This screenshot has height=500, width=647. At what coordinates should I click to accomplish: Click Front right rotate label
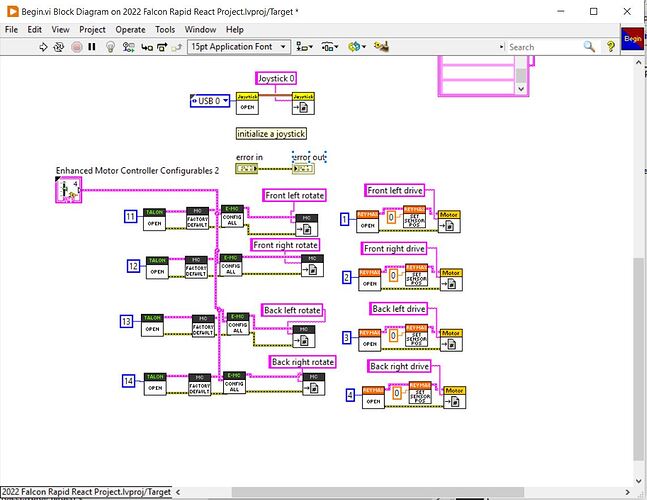pyautogui.click(x=285, y=245)
